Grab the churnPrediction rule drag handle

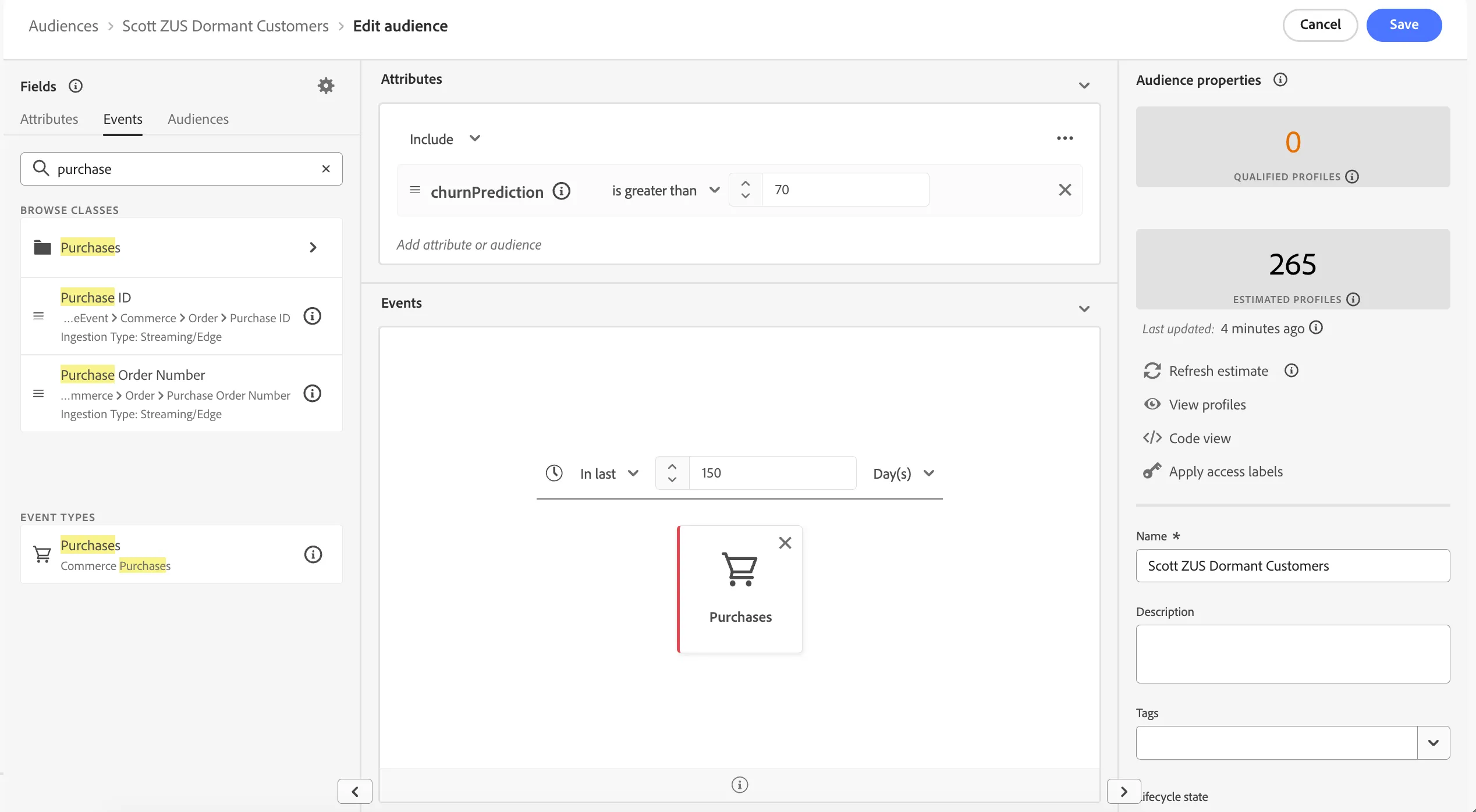[x=415, y=190]
